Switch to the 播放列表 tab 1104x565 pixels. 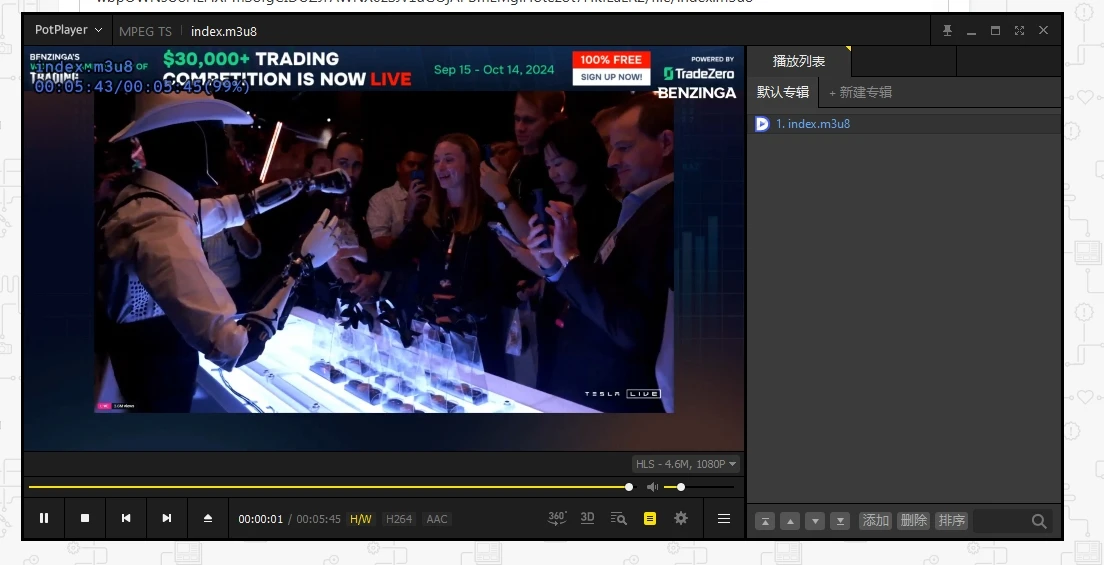(x=798, y=61)
